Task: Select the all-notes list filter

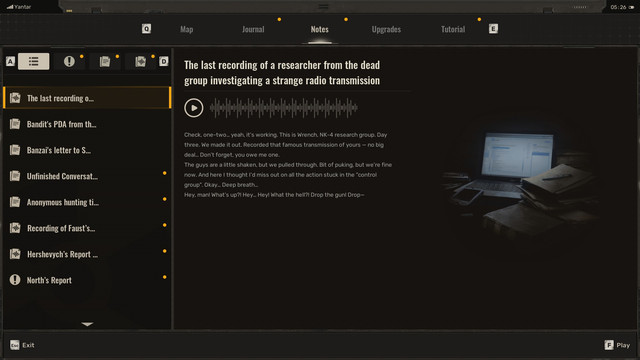Action: tap(33, 61)
